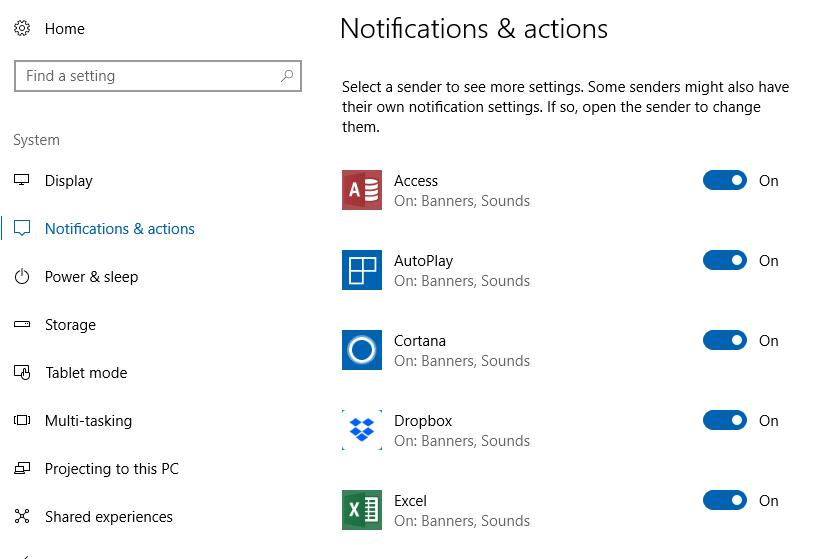The height and width of the screenshot is (560, 815).
Task: Click the Tablet mode icon
Action: coord(22,372)
